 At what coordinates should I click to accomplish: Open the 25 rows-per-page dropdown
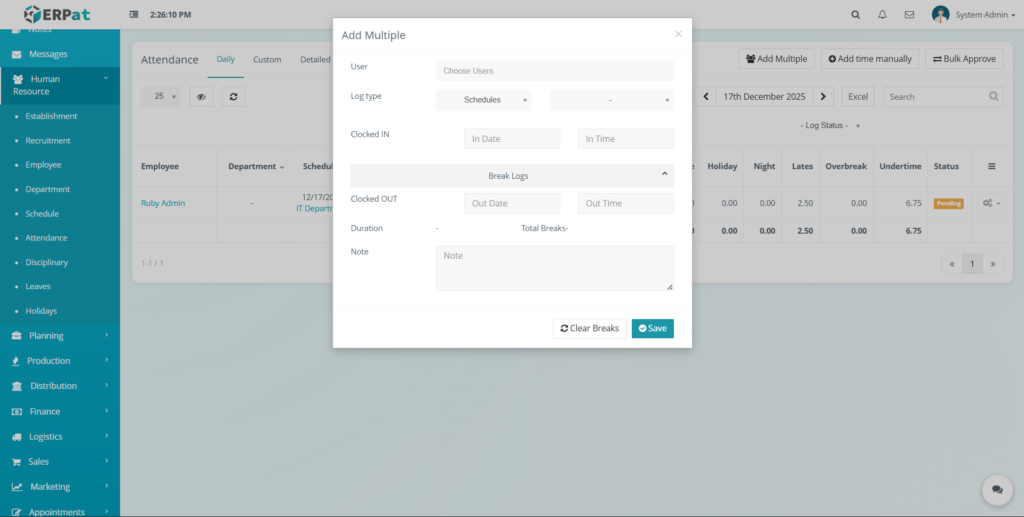tap(161, 97)
